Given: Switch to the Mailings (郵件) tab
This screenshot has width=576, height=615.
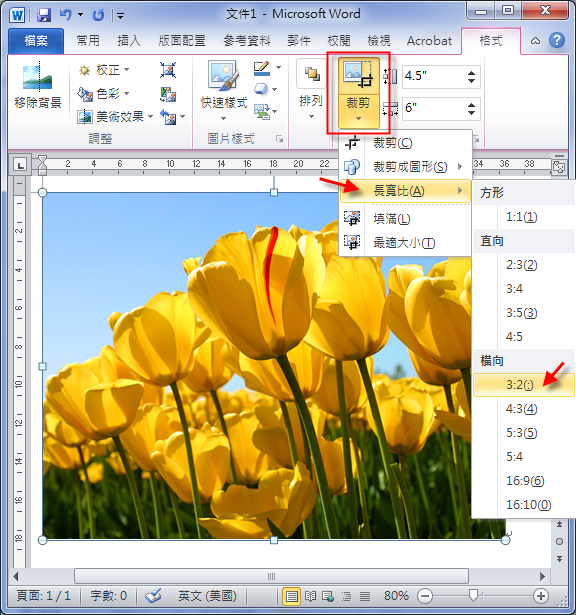Looking at the screenshot, I should click(299, 40).
